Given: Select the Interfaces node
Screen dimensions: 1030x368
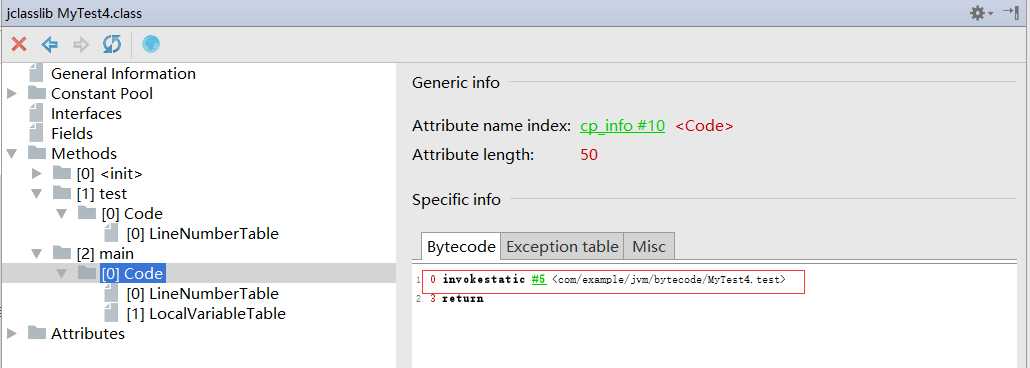Looking at the screenshot, I should (x=86, y=114).
